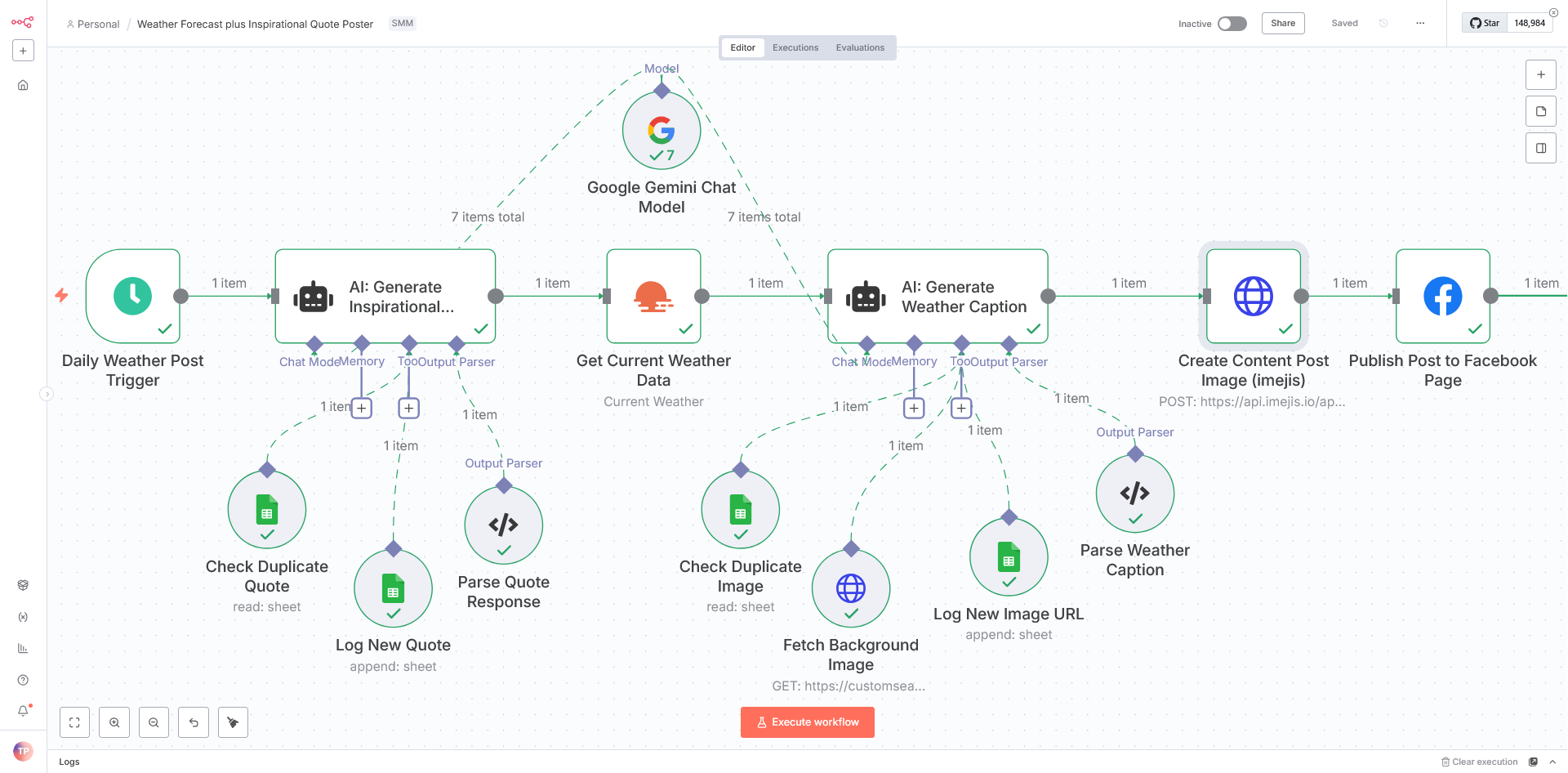1568x773 pixels.
Task: Click the zoom to fit icon
Action: pyautogui.click(x=74, y=722)
